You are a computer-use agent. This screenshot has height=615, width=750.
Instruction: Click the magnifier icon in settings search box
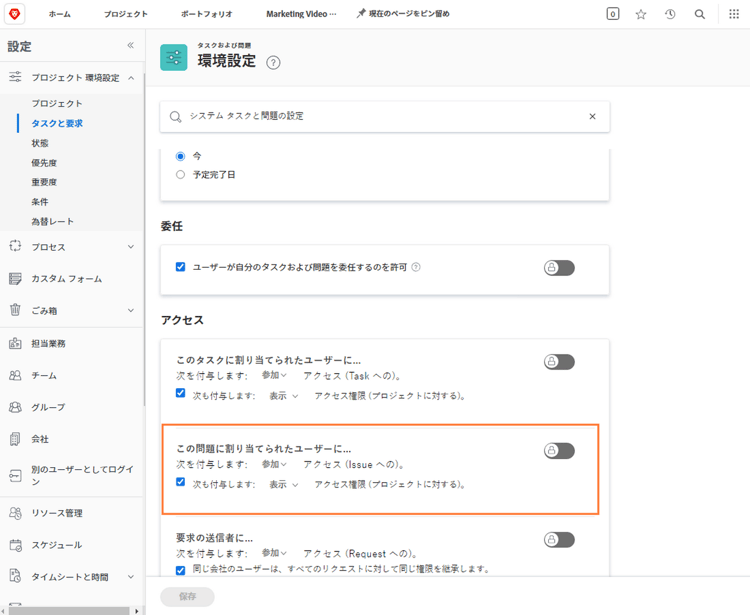pyautogui.click(x=176, y=117)
